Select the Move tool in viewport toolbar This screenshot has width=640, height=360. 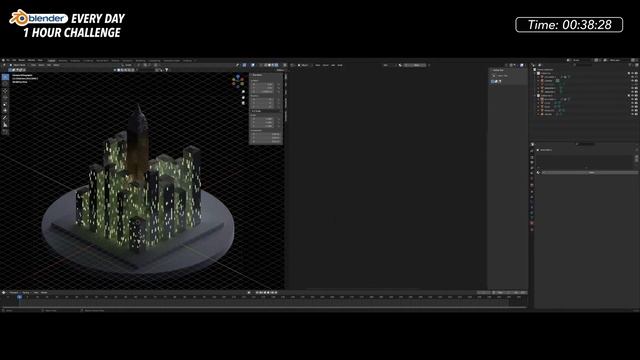pos(5,91)
